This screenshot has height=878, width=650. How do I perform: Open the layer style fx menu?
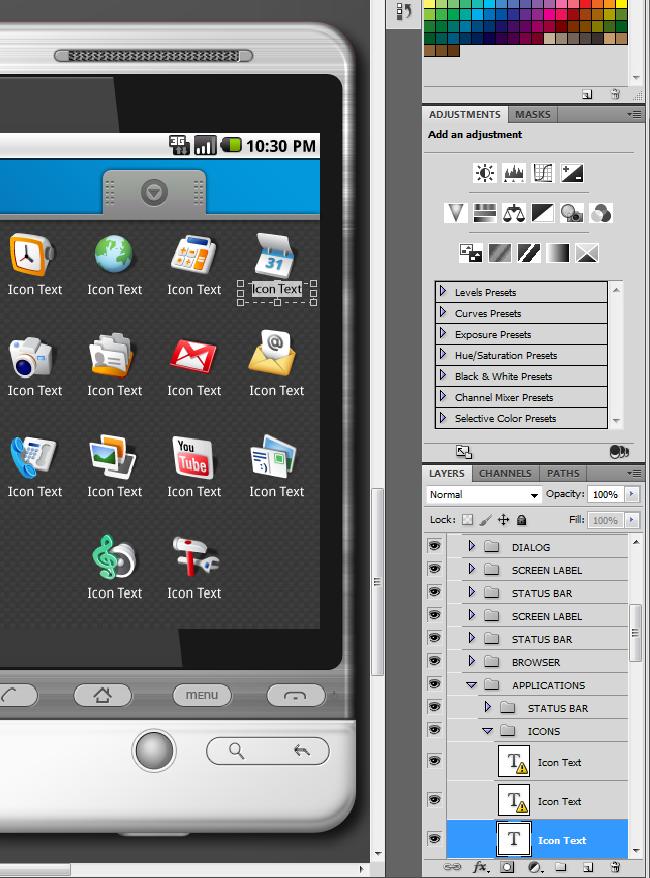coord(480,867)
